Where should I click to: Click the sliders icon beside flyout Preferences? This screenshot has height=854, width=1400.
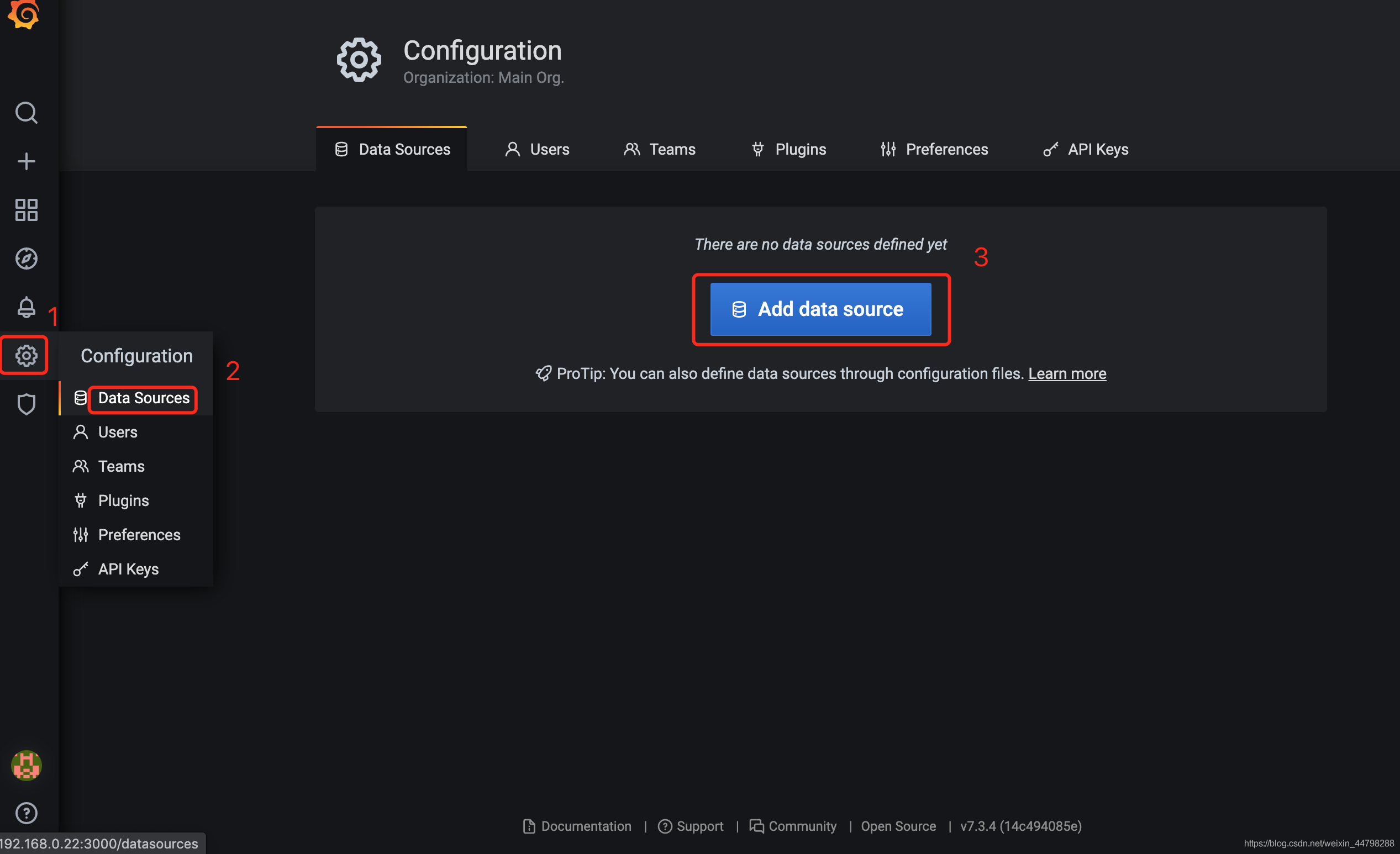(81, 535)
